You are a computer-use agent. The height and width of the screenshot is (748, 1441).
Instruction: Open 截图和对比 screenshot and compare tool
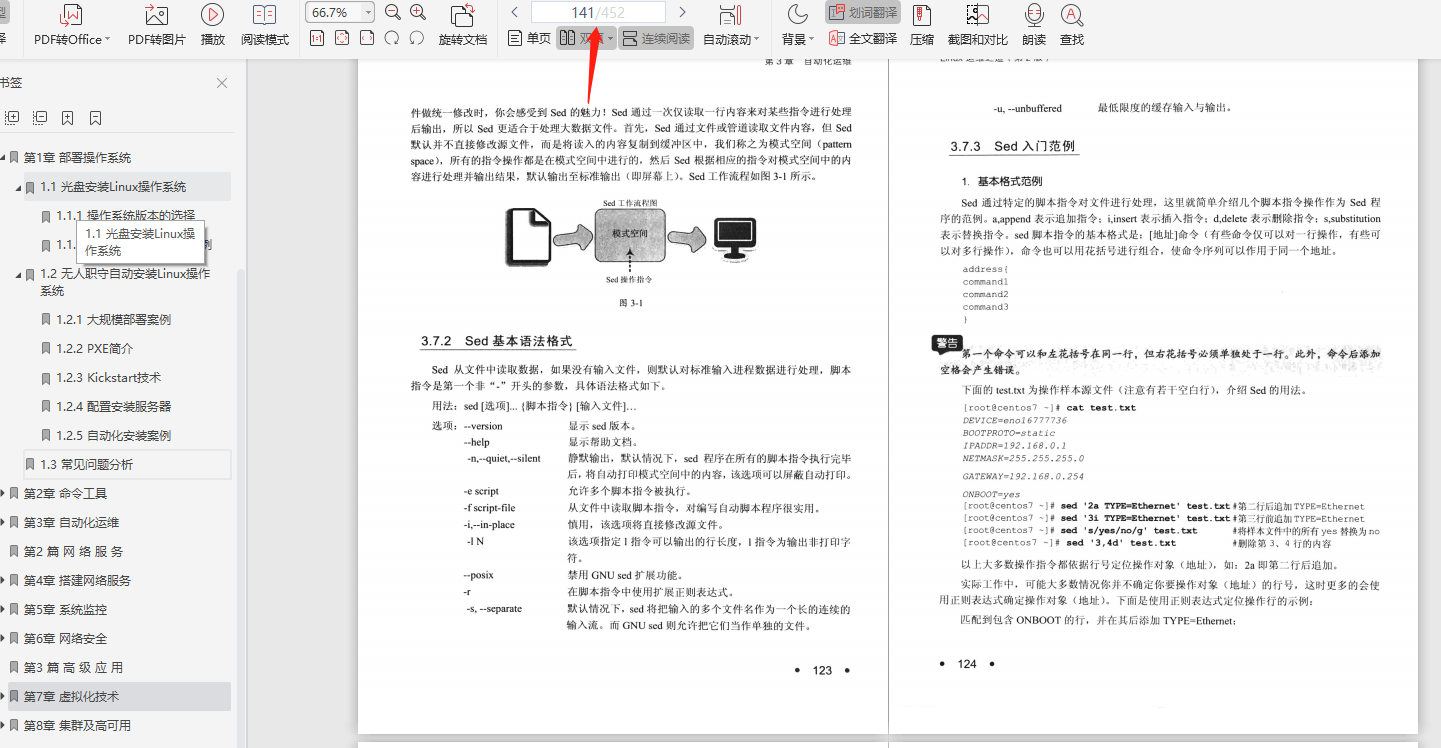977,26
